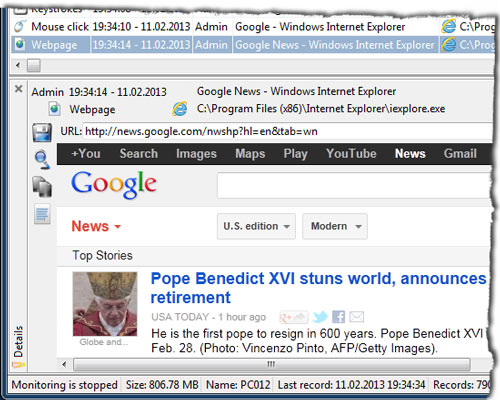The width and height of the screenshot is (500, 400).
Task: Close the details panel with X
Action: pyautogui.click(x=19, y=89)
